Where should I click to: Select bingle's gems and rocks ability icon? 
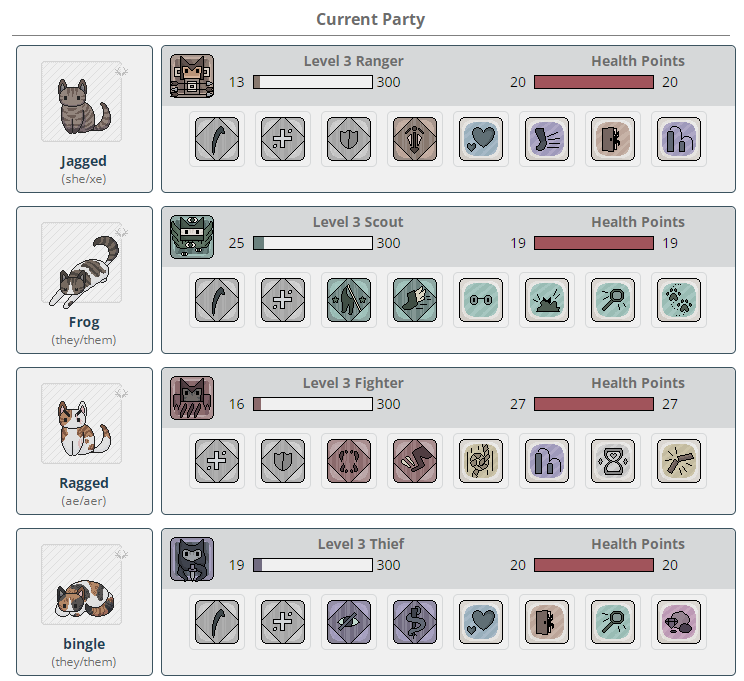click(679, 622)
